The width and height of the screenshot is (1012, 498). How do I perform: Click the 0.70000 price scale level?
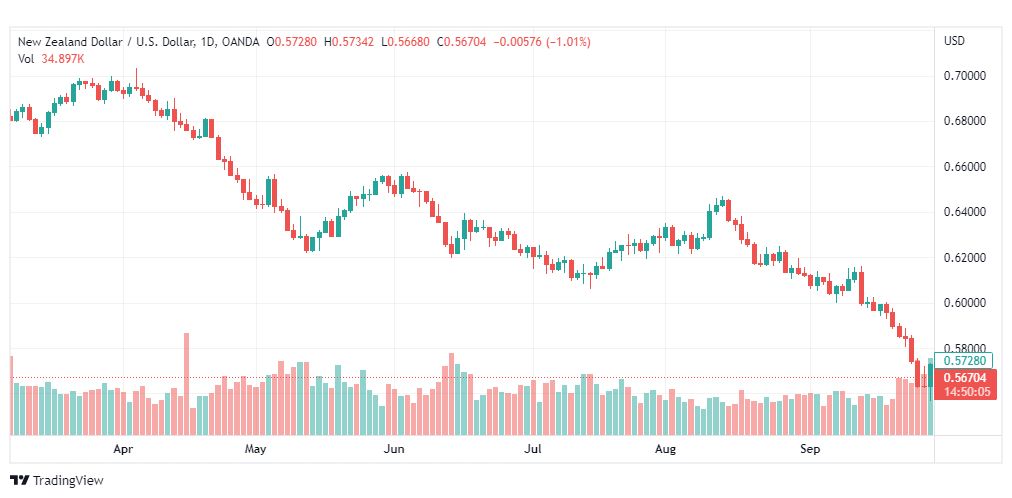pos(965,76)
